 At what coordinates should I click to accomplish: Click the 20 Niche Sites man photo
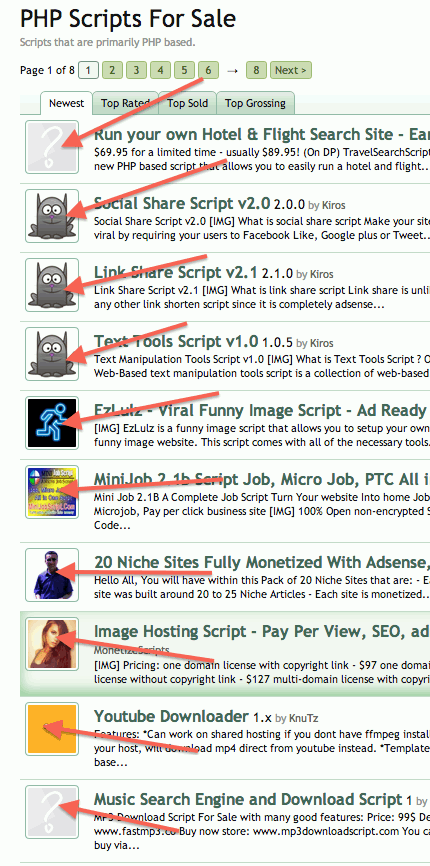pos(52,575)
